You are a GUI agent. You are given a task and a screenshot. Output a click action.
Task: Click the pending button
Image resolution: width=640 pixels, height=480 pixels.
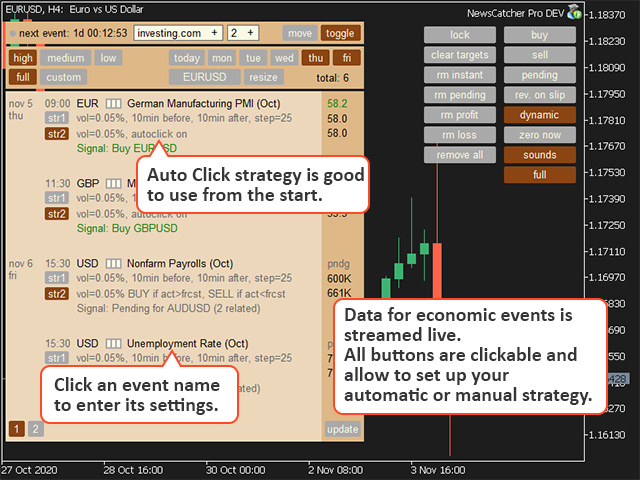[x=540, y=75]
